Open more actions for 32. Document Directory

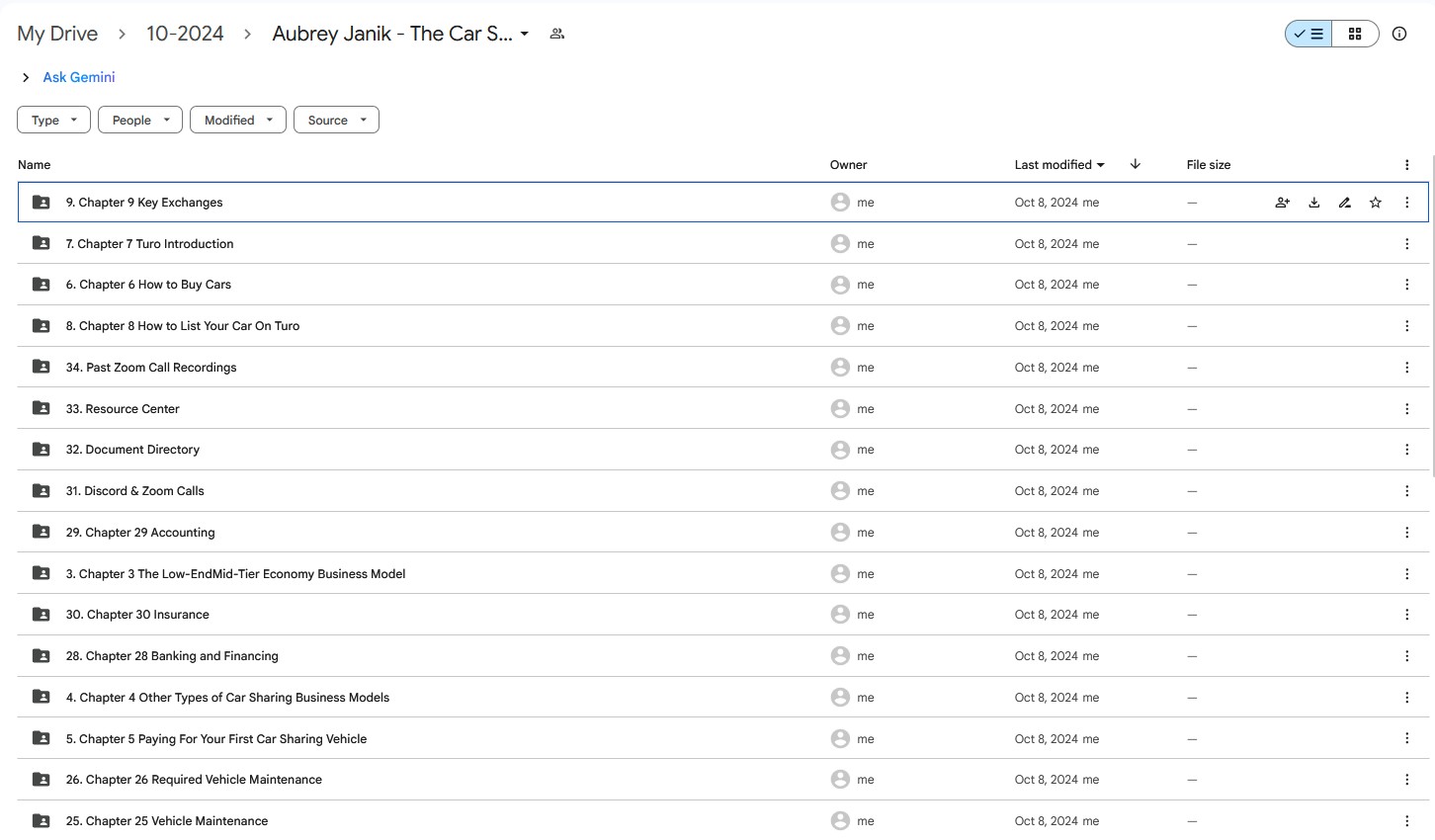[x=1406, y=450]
